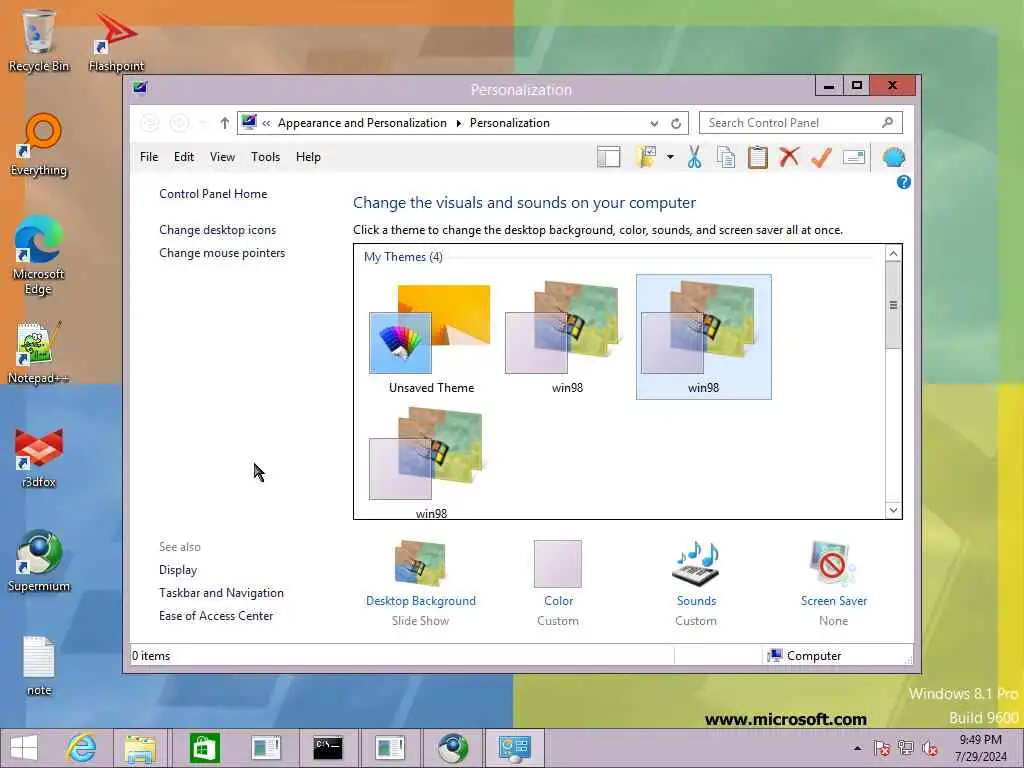Click the theme list scroll up arrow
This screenshot has width=1024, height=768.
pyautogui.click(x=893, y=253)
